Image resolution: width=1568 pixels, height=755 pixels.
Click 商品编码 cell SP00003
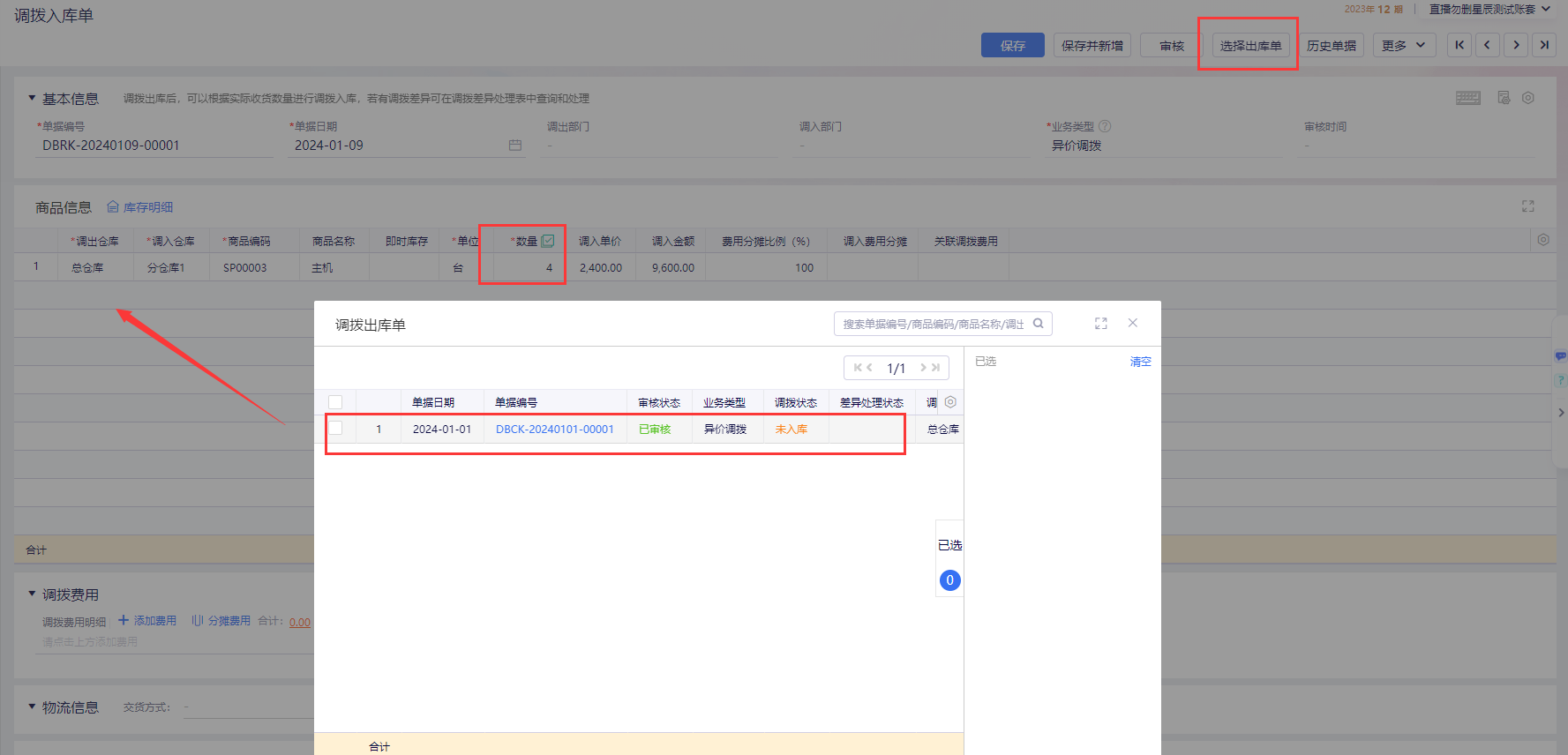253,267
